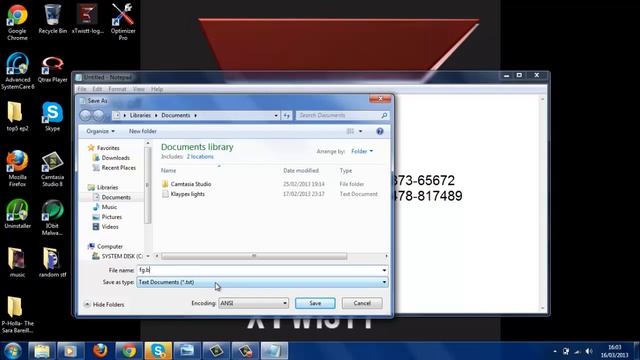Click the refresh button beside address bar
This screenshot has height=360, width=640.
(287, 116)
